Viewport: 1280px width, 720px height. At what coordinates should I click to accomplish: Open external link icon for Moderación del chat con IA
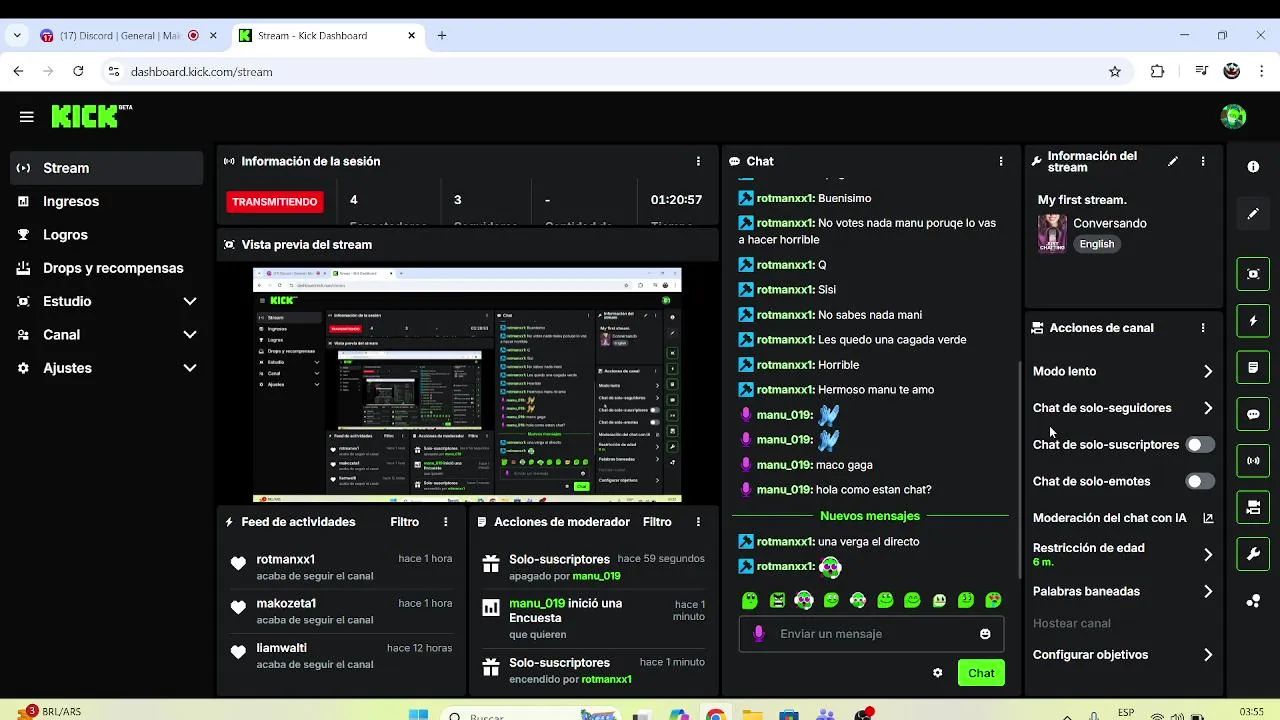(1208, 518)
